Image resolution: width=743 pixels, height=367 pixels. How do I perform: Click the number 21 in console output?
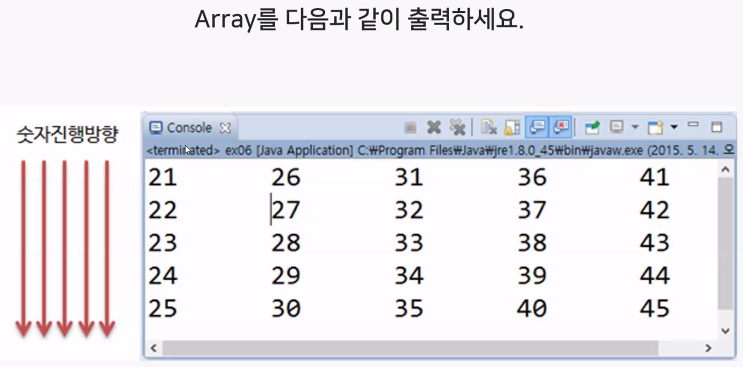(163, 177)
